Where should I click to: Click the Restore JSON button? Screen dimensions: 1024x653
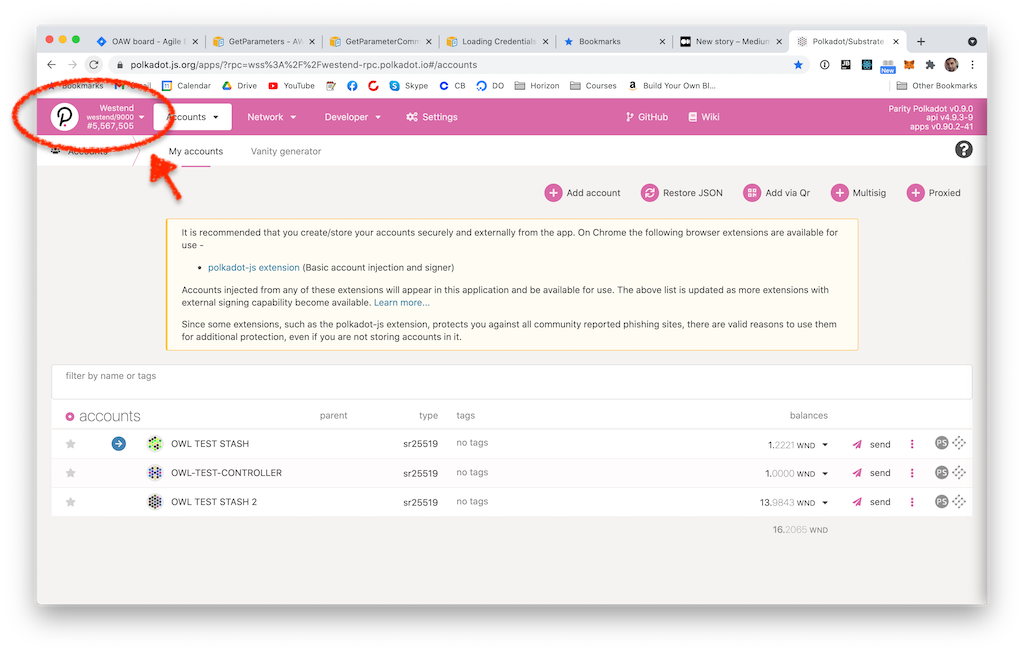click(682, 193)
